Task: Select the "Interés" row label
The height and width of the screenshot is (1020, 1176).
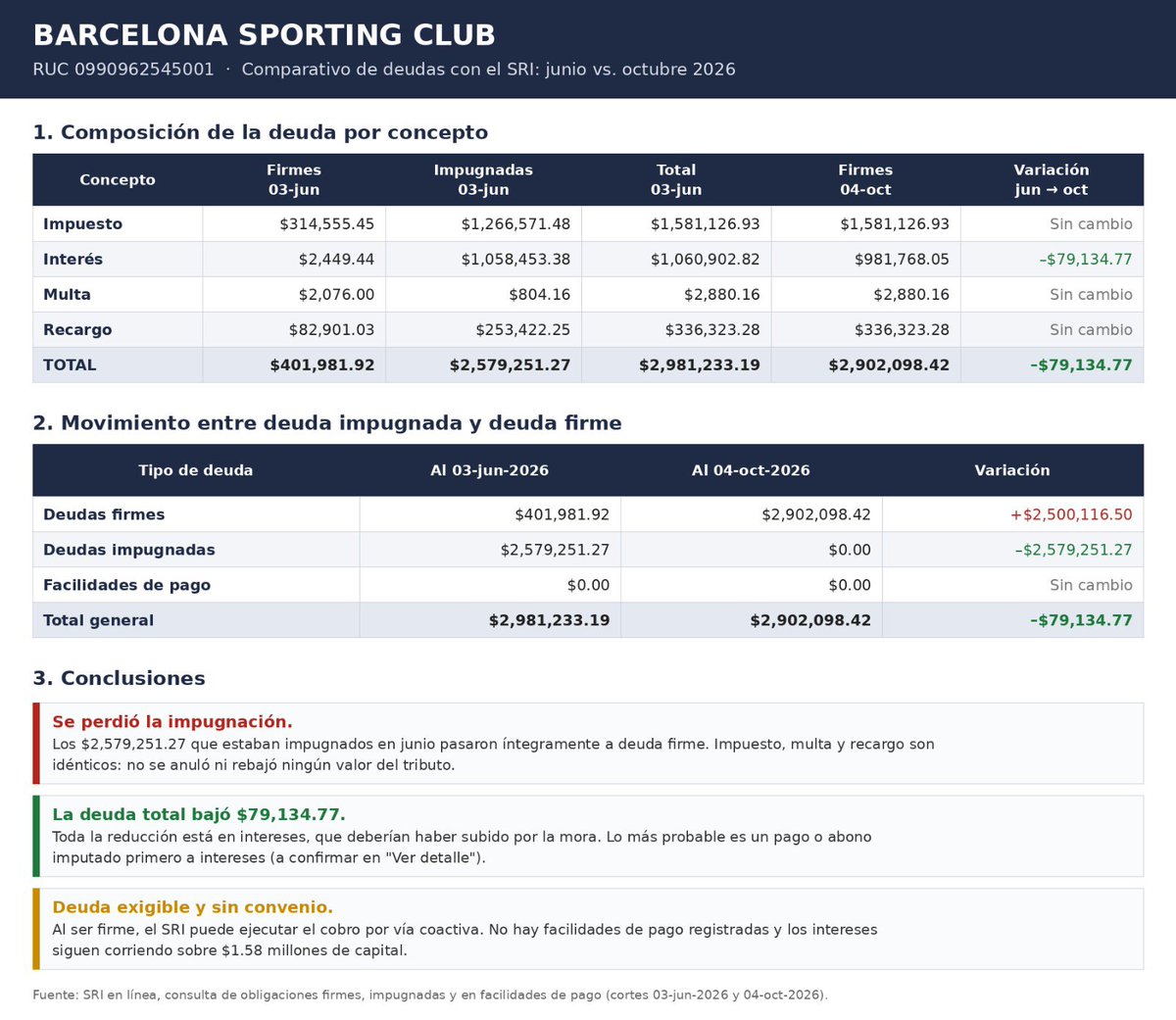Action: 73,260
